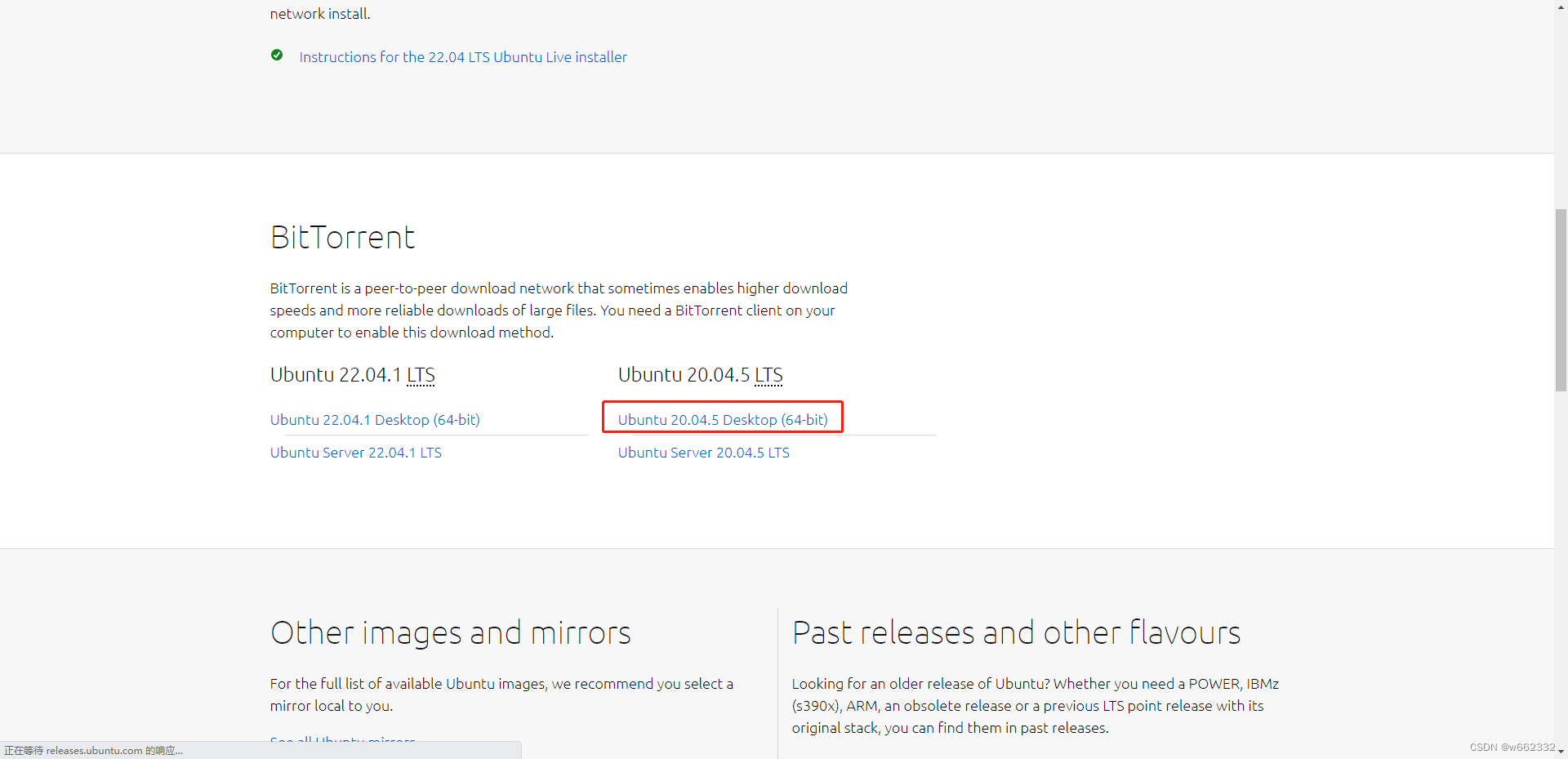Click the LTS abbreviation in the Ubuntu 22.04.1 heading
Image resolution: width=1568 pixels, height=759 pixels.
421,375
